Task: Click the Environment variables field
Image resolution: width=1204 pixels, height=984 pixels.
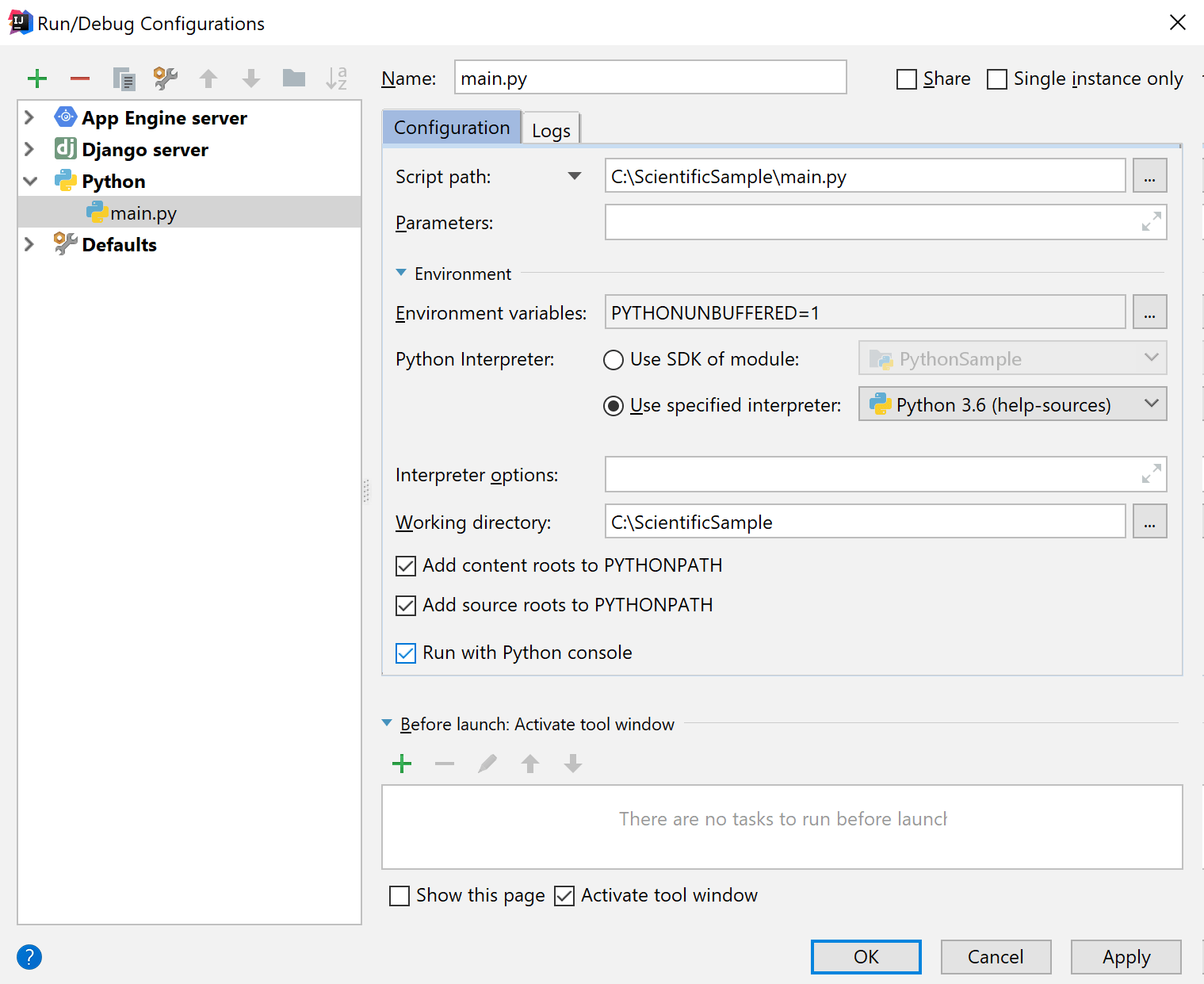Action: coord(865,312)
